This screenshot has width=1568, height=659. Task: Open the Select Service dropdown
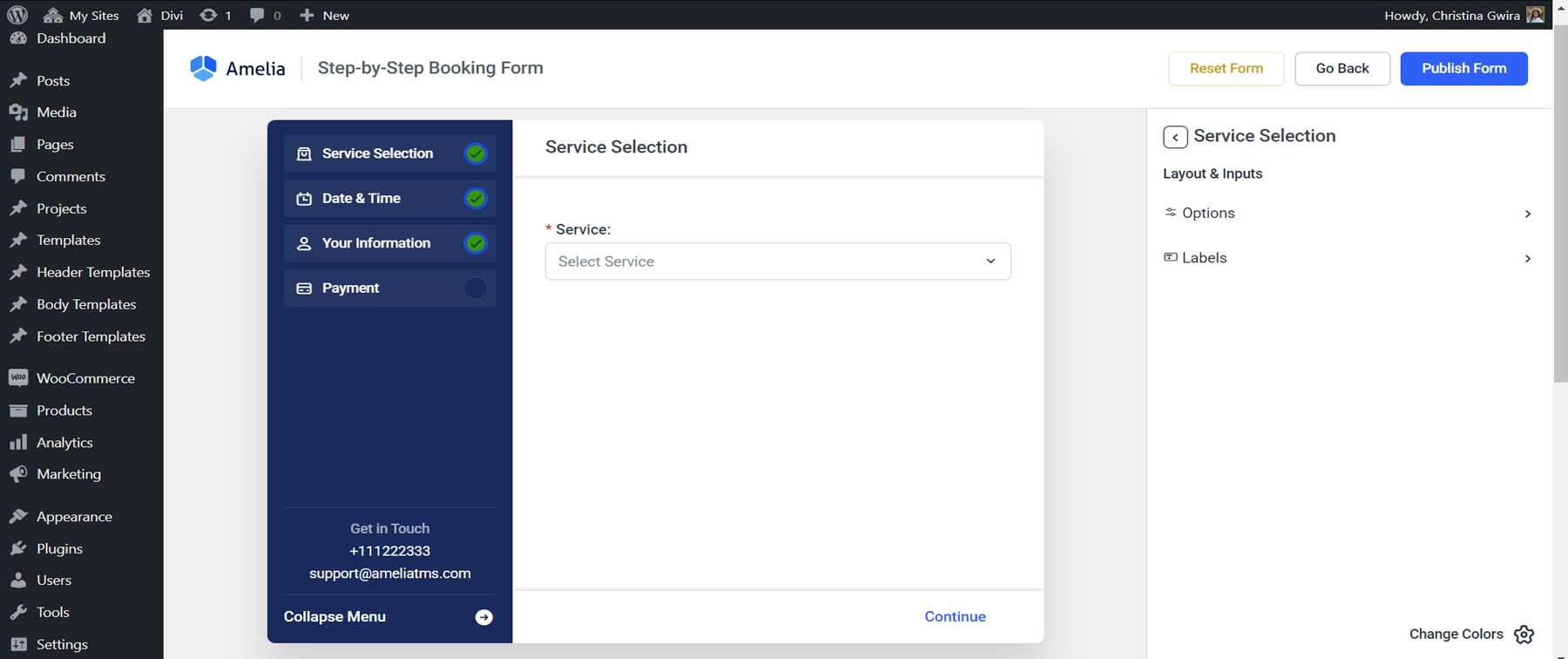click(x=777, y=262)
